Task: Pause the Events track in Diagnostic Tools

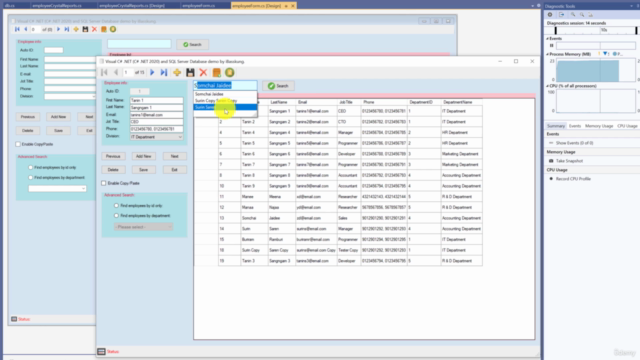Action: coord(551,46)
